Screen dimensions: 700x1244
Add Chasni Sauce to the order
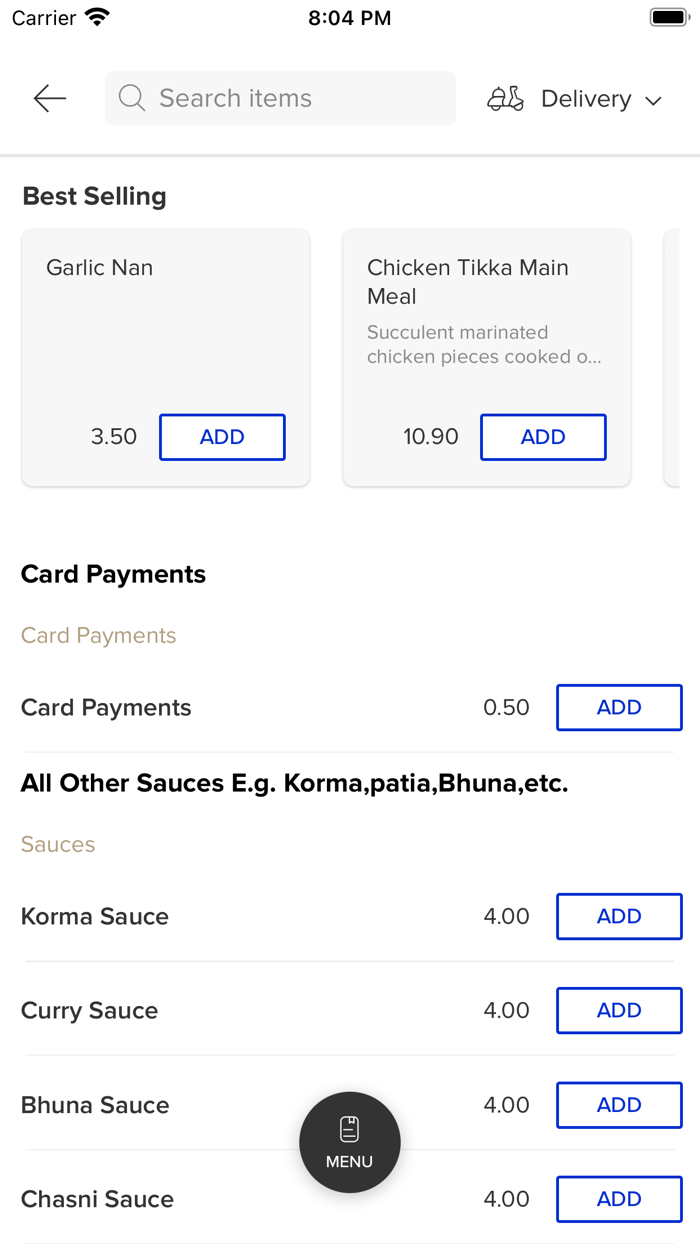click(x=619, y=1199)
